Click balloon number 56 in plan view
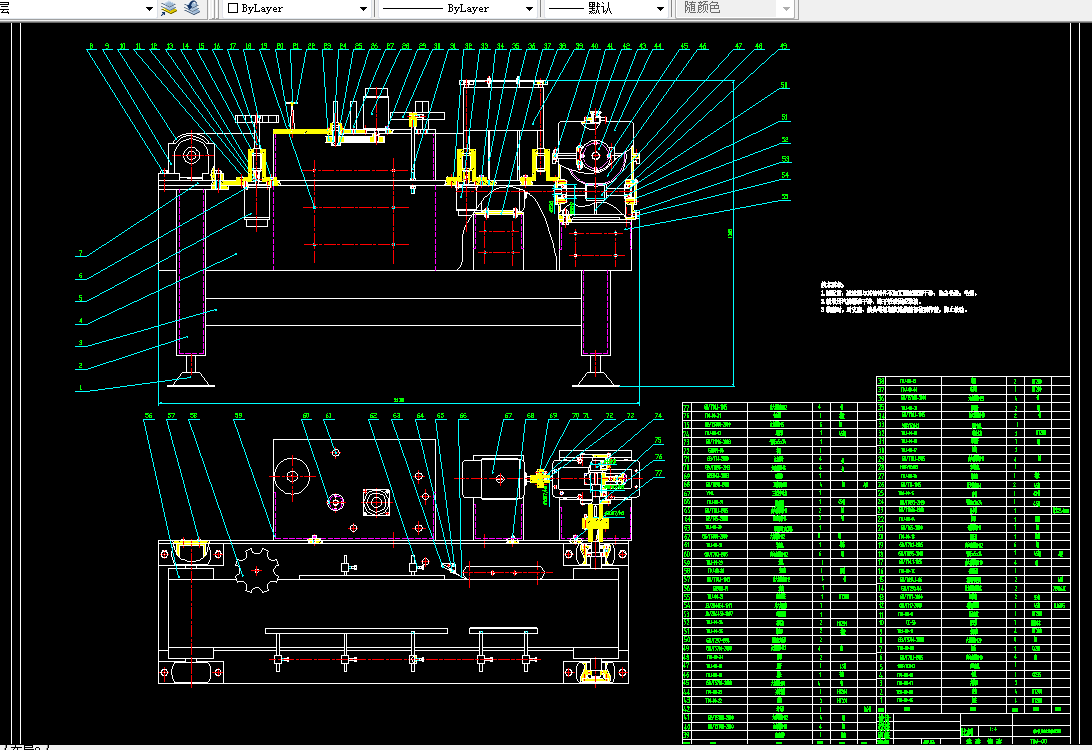Screen dimensions: 1092x750 tap(148, 416)
